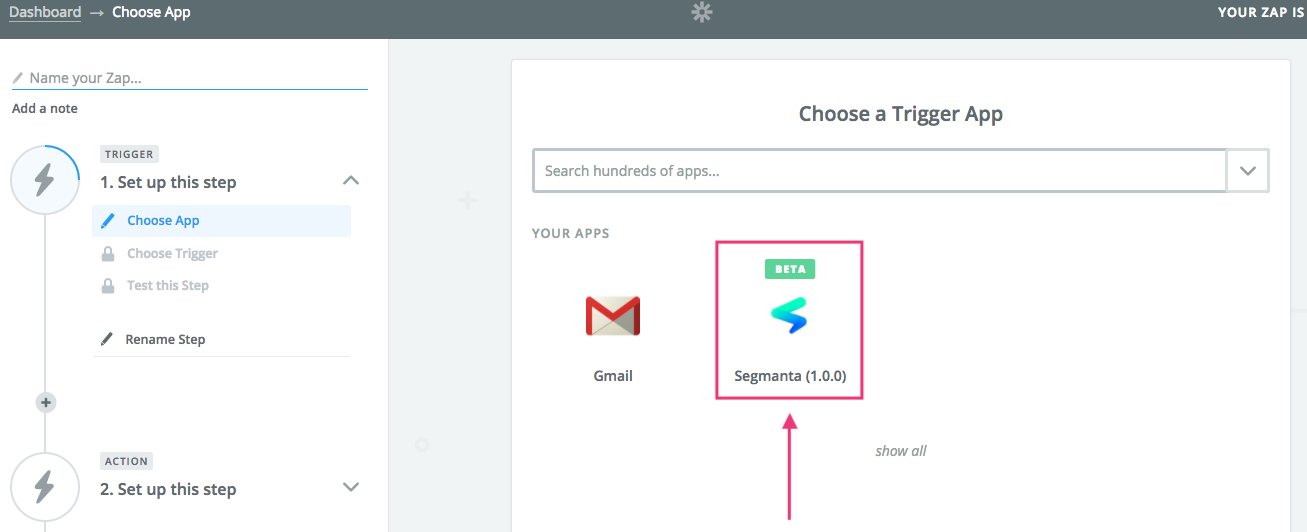
Task: Click the Zapier asterisk logo in header
Action: pos(702,13)
